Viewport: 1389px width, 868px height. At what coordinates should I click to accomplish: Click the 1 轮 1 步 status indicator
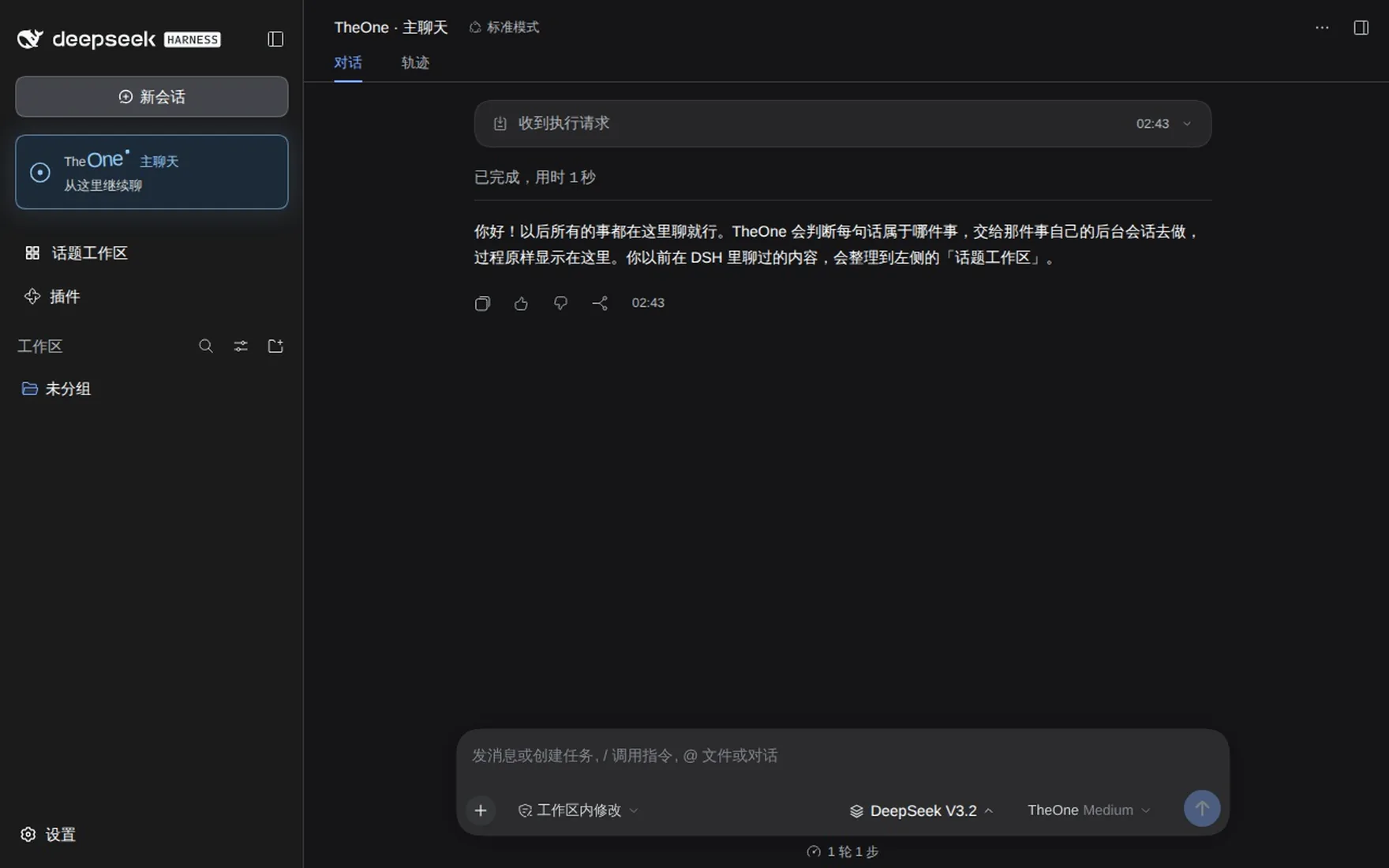click(842, 851)
